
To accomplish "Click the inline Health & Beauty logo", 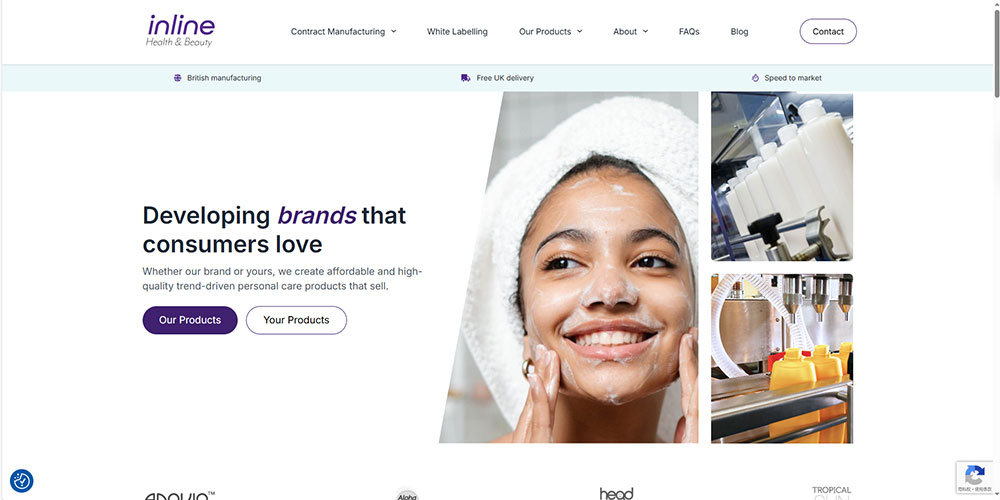I will click(x=180, y=31).
